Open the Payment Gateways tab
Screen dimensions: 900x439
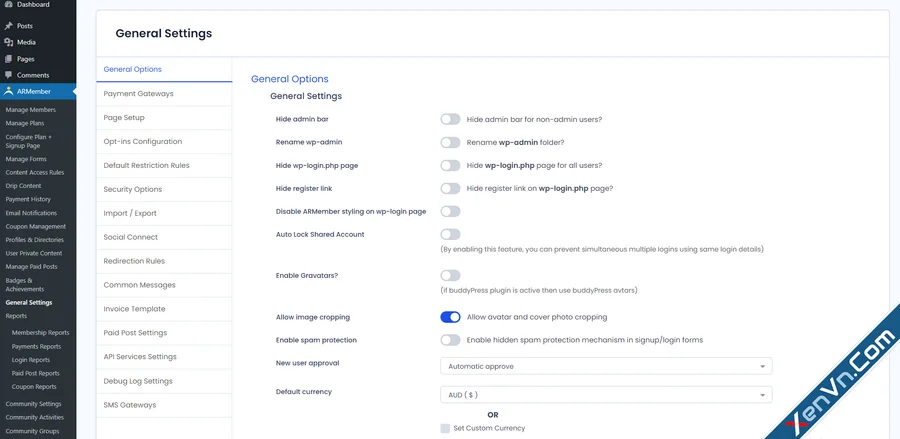pyautogui.click(x=164, y=94)
